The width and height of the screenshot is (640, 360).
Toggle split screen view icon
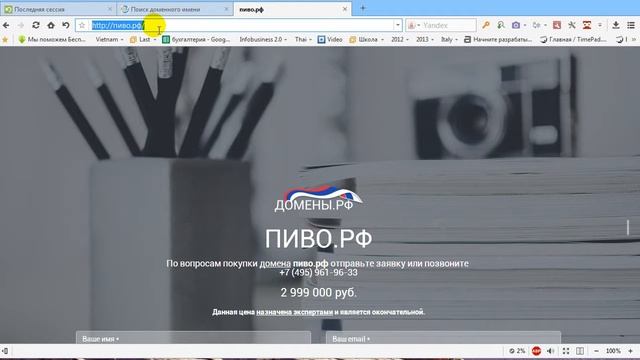pyautogui.click(x=580, y=351)
